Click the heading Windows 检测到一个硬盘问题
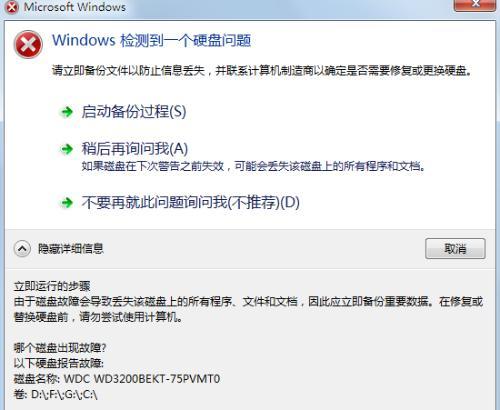Screen dimensions: 500x410 pyautogui.click(x=152, y=40)
